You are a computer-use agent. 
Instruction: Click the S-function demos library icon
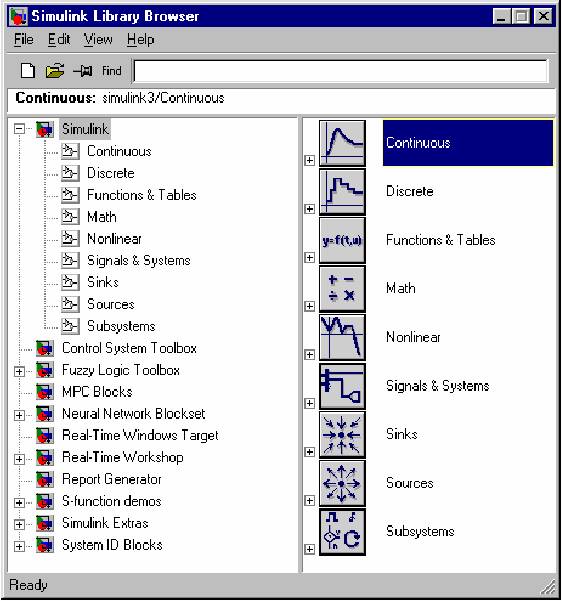[45, 501]
